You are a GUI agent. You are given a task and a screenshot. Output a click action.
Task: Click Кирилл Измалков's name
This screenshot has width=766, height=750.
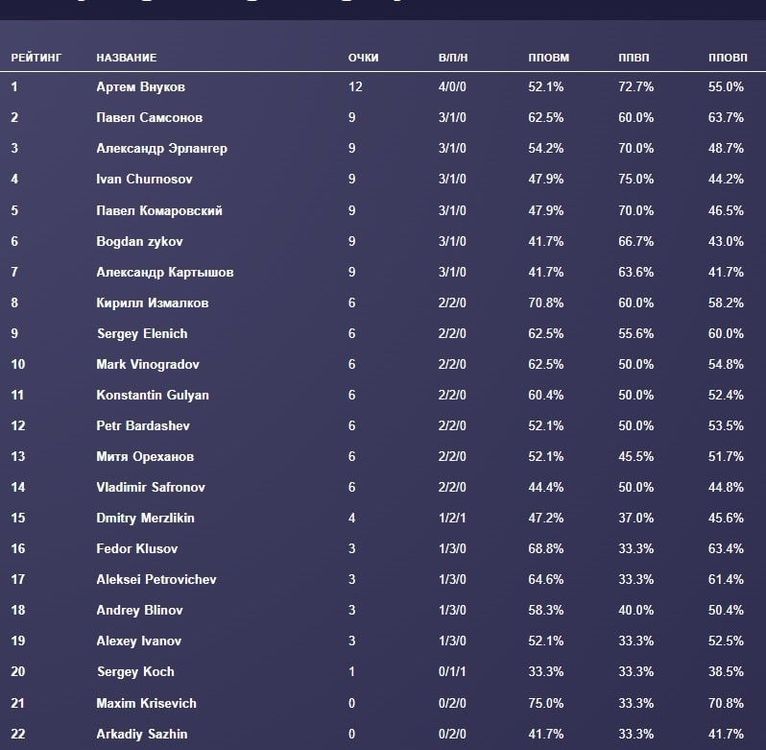pos(152,303)
